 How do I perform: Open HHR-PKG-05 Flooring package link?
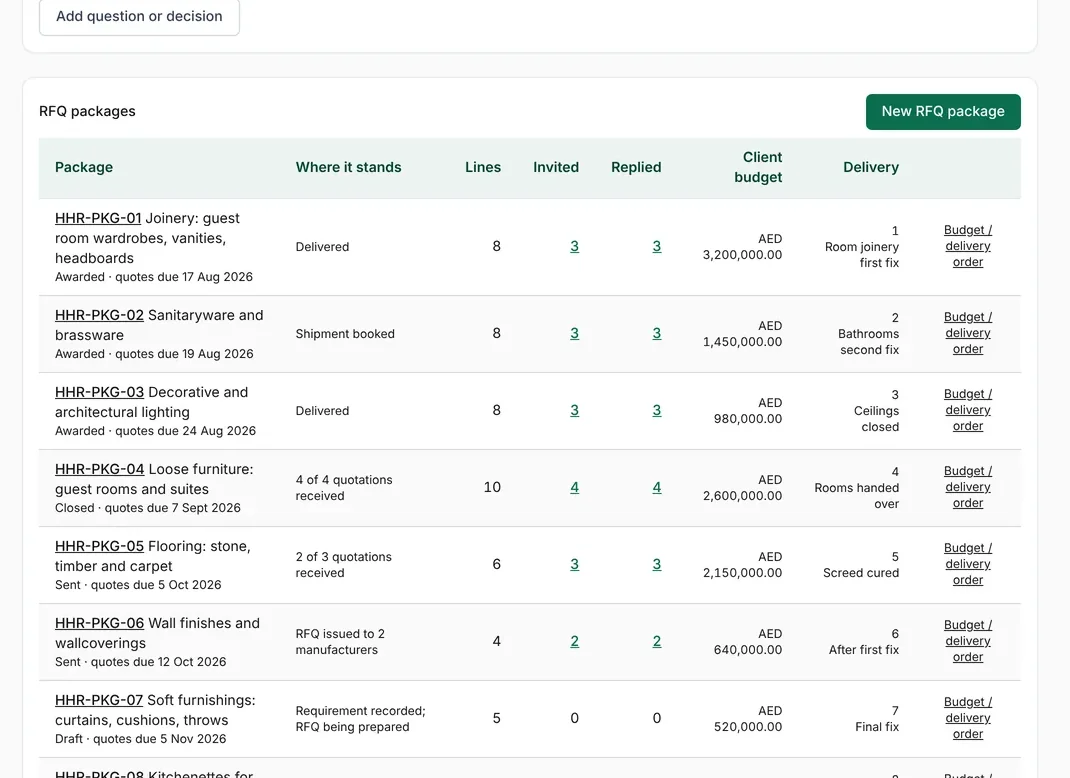tap(99, 547)
